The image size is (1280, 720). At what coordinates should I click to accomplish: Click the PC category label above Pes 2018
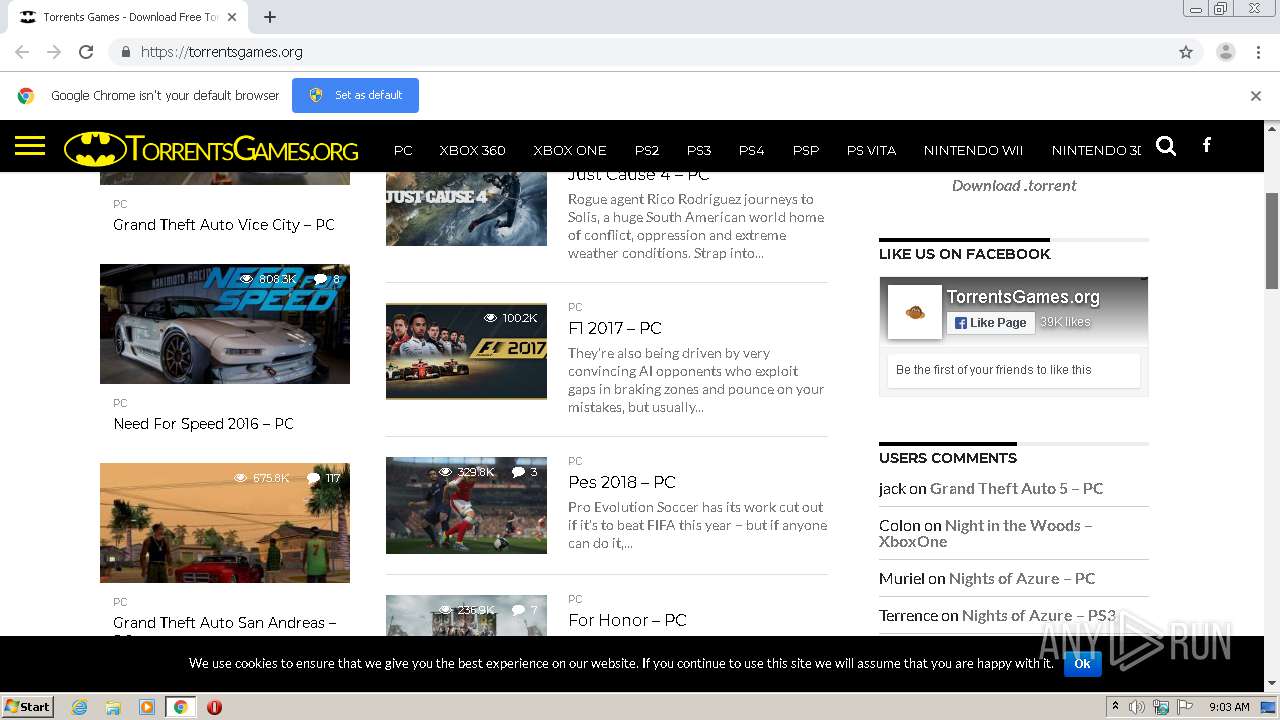(575, 461)
